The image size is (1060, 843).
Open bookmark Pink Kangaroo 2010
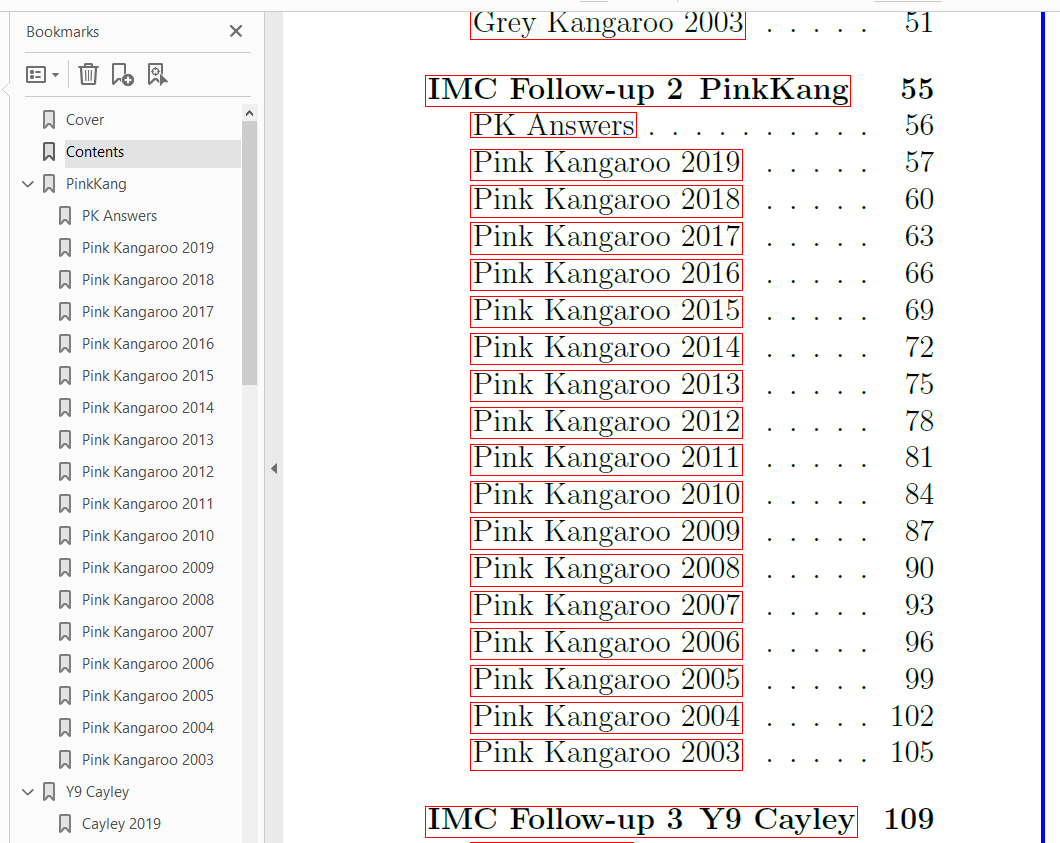[148, 536]
